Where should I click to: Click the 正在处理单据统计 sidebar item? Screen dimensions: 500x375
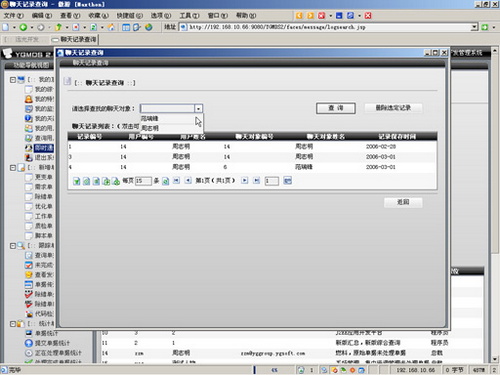(58, 353)
